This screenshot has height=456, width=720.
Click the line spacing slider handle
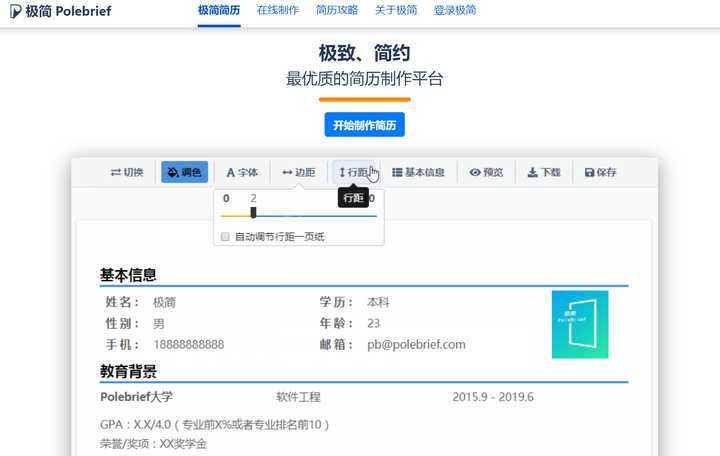[x=253, y=213]
